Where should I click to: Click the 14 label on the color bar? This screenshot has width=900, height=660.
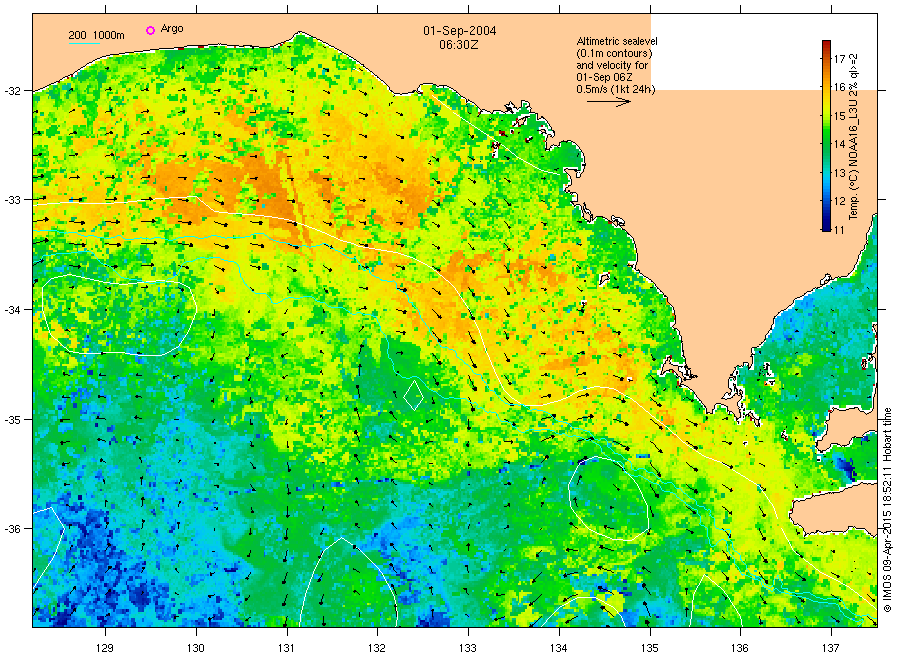coord(840,144)
